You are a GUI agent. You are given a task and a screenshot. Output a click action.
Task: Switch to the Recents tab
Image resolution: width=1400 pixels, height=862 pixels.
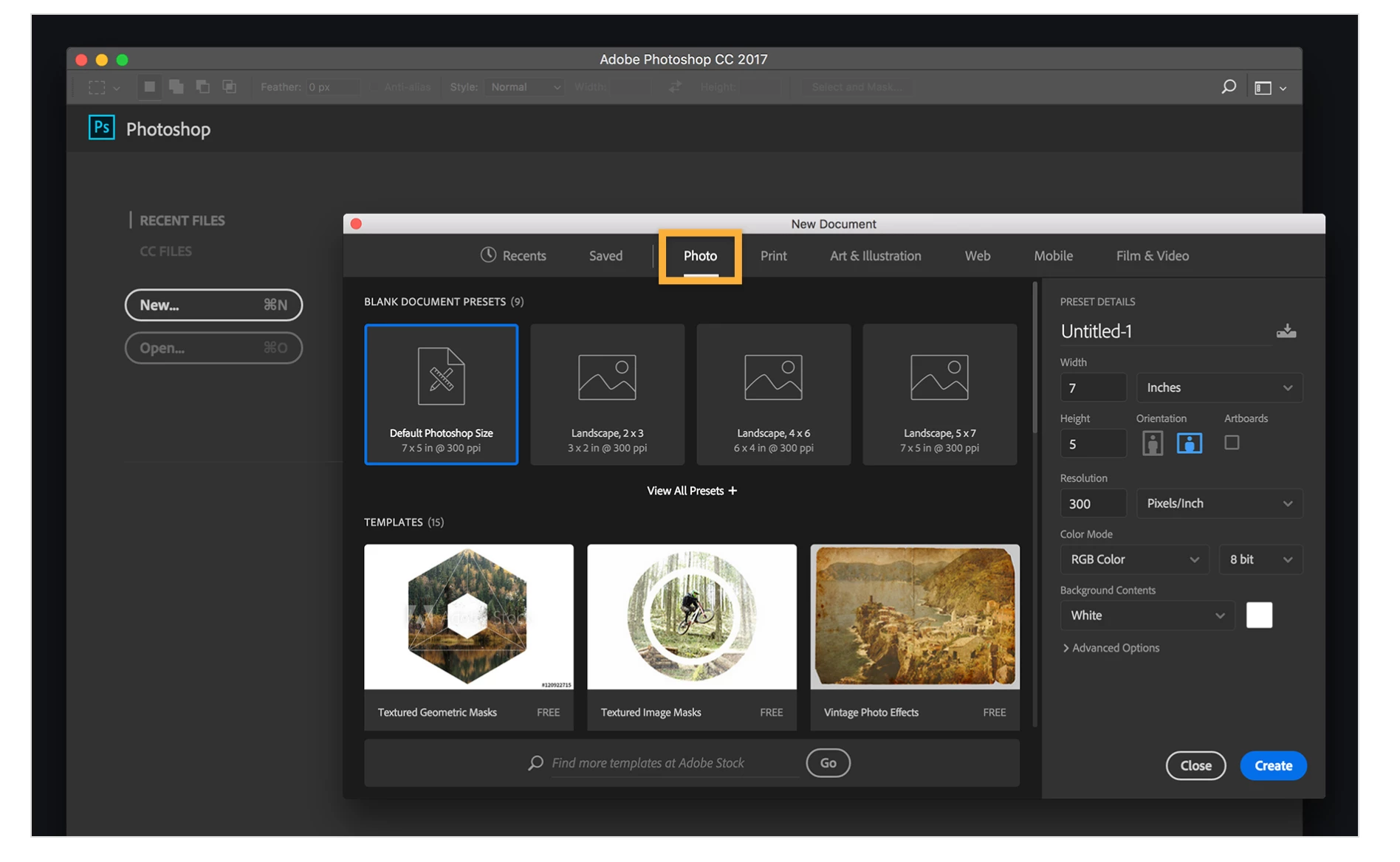tap(513, 255)
